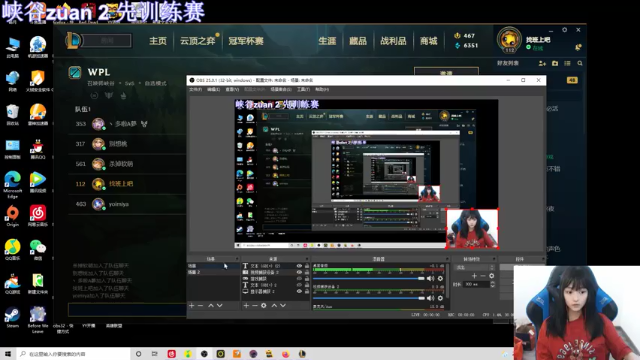
Task: Toggle visibility of window capture source
Action: (299, 279)
